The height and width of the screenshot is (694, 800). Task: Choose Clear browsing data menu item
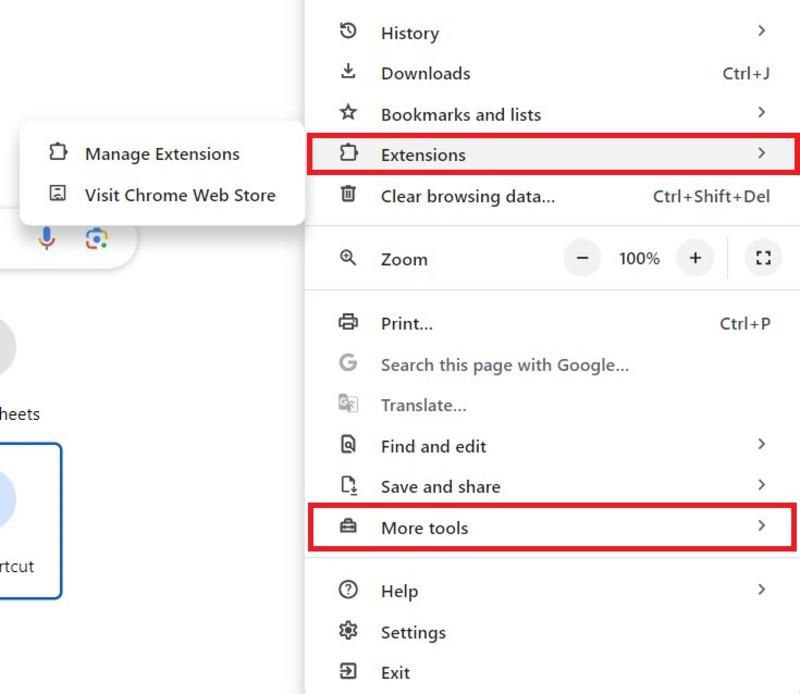tap(553, 196)
